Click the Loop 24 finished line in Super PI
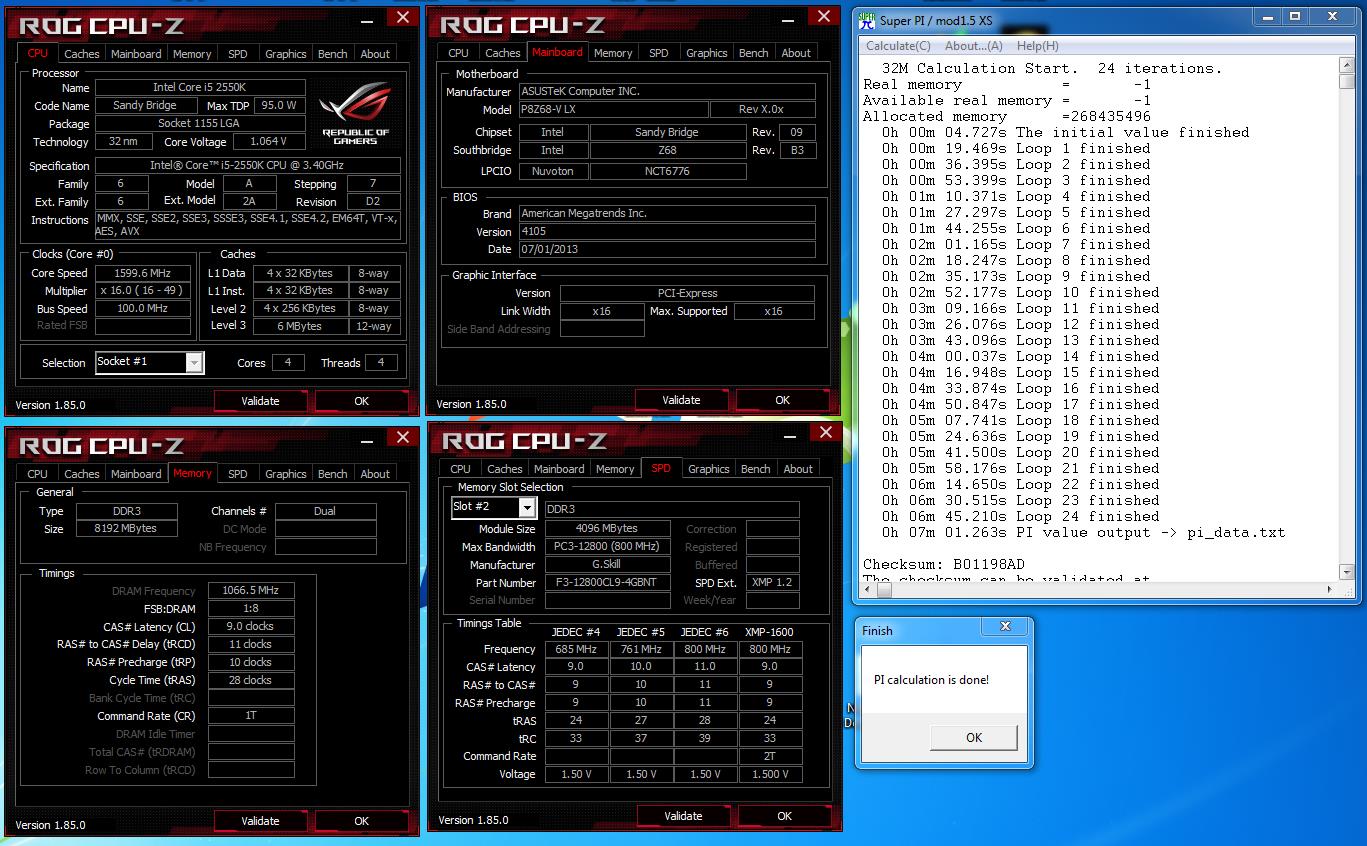The height and width of the screenshot is (846, 1367). (1021, 516)
